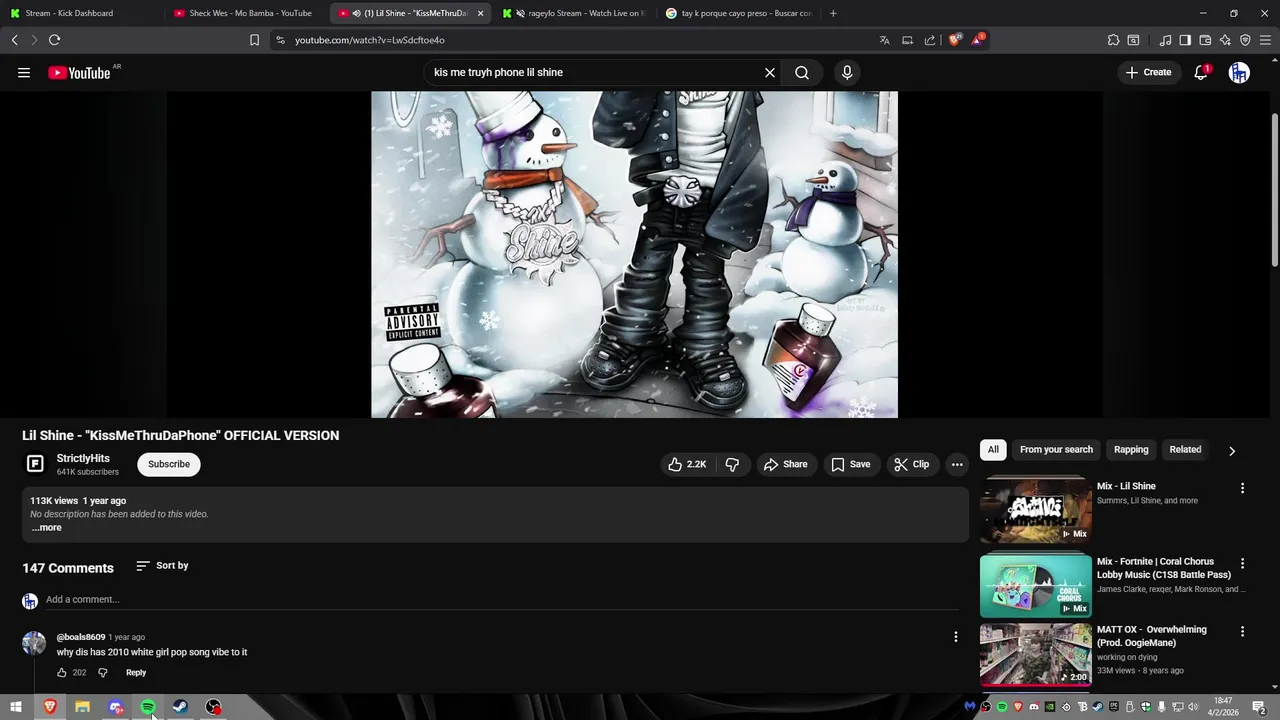This screenshot has height=720, width=1280.
Task: Close the Lil Shine YouTube tab
Action: 480,13
